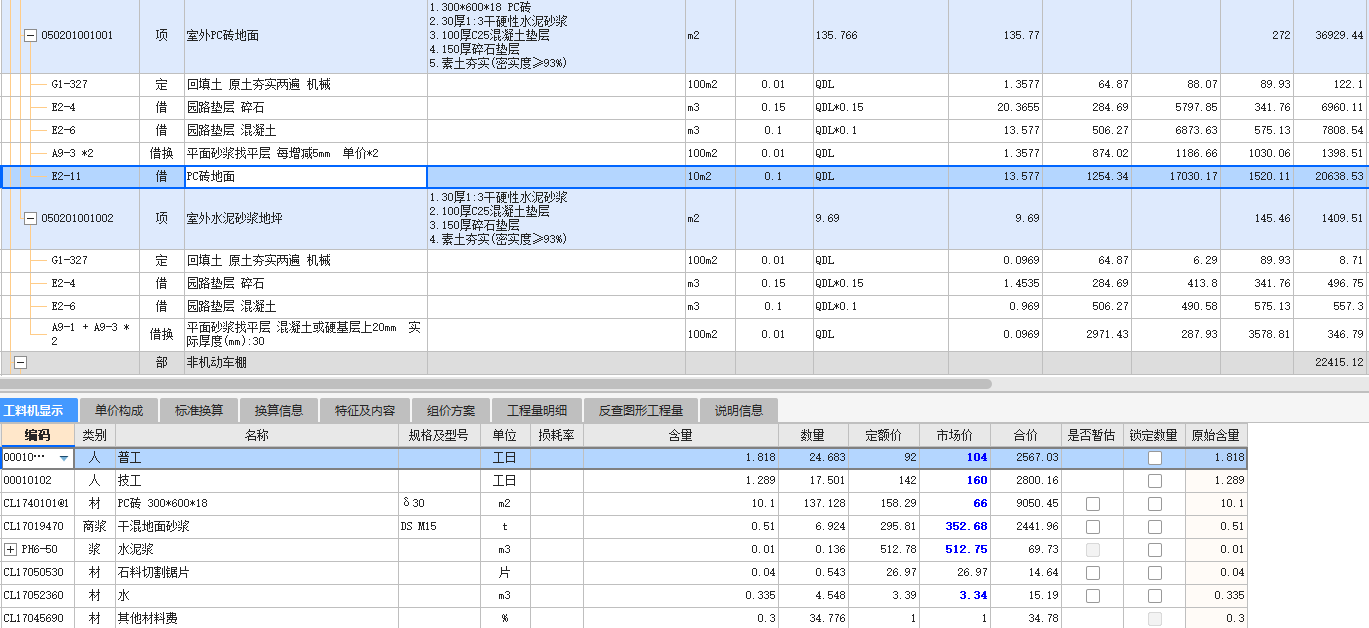Click the 编码 column header
This screenshot has width=1369, height=628.
[x=37, y=435]
